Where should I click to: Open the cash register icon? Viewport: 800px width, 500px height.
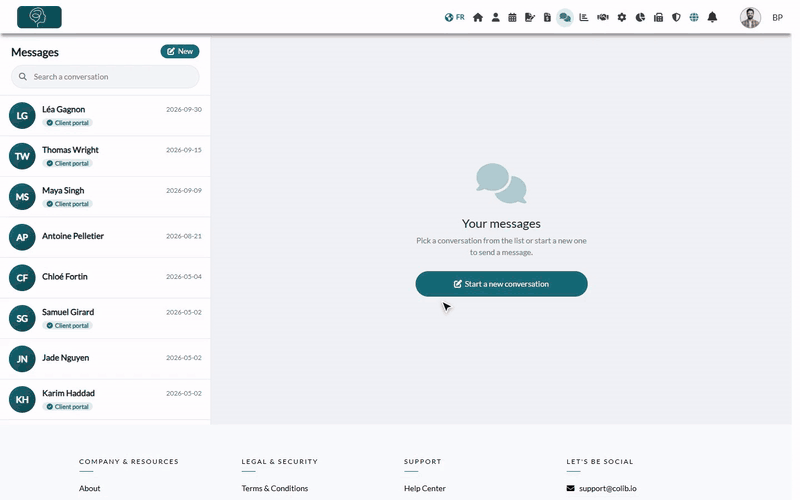(658, 17)
